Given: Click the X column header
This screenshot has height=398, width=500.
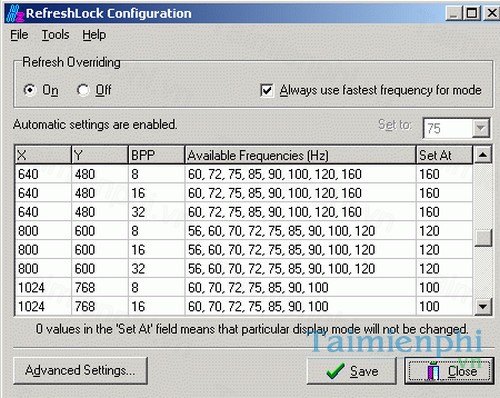Looking at the screenshot, I should [x=43, y=155].
